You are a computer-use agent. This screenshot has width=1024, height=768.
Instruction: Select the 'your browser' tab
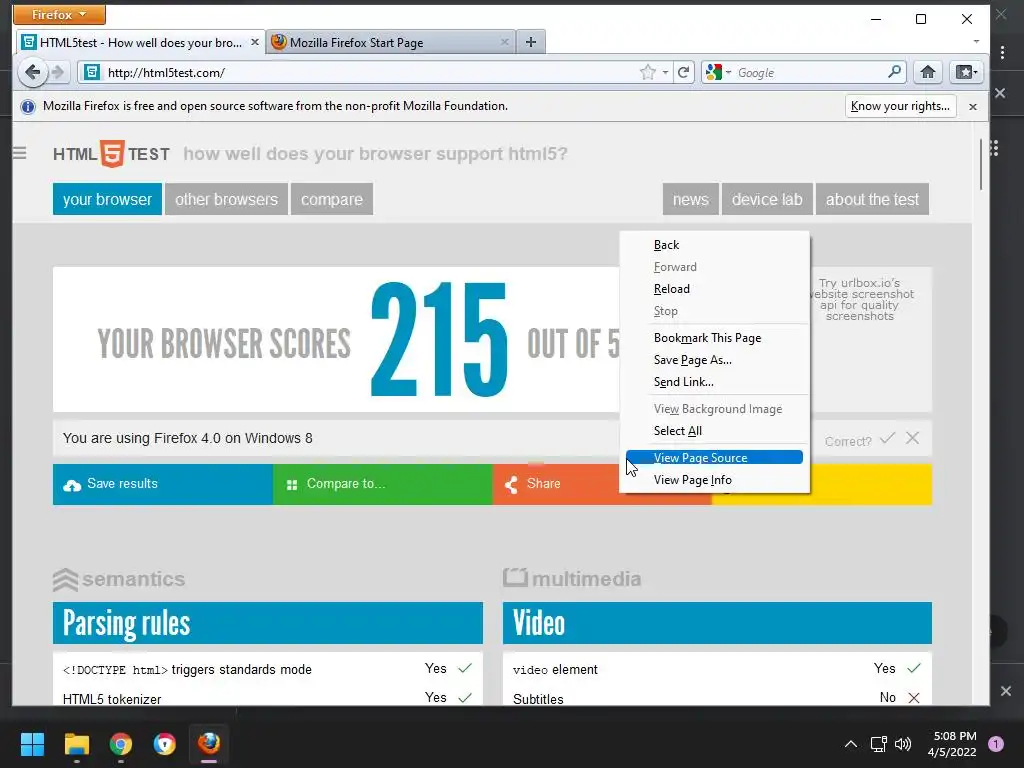[x=107, y=199]
